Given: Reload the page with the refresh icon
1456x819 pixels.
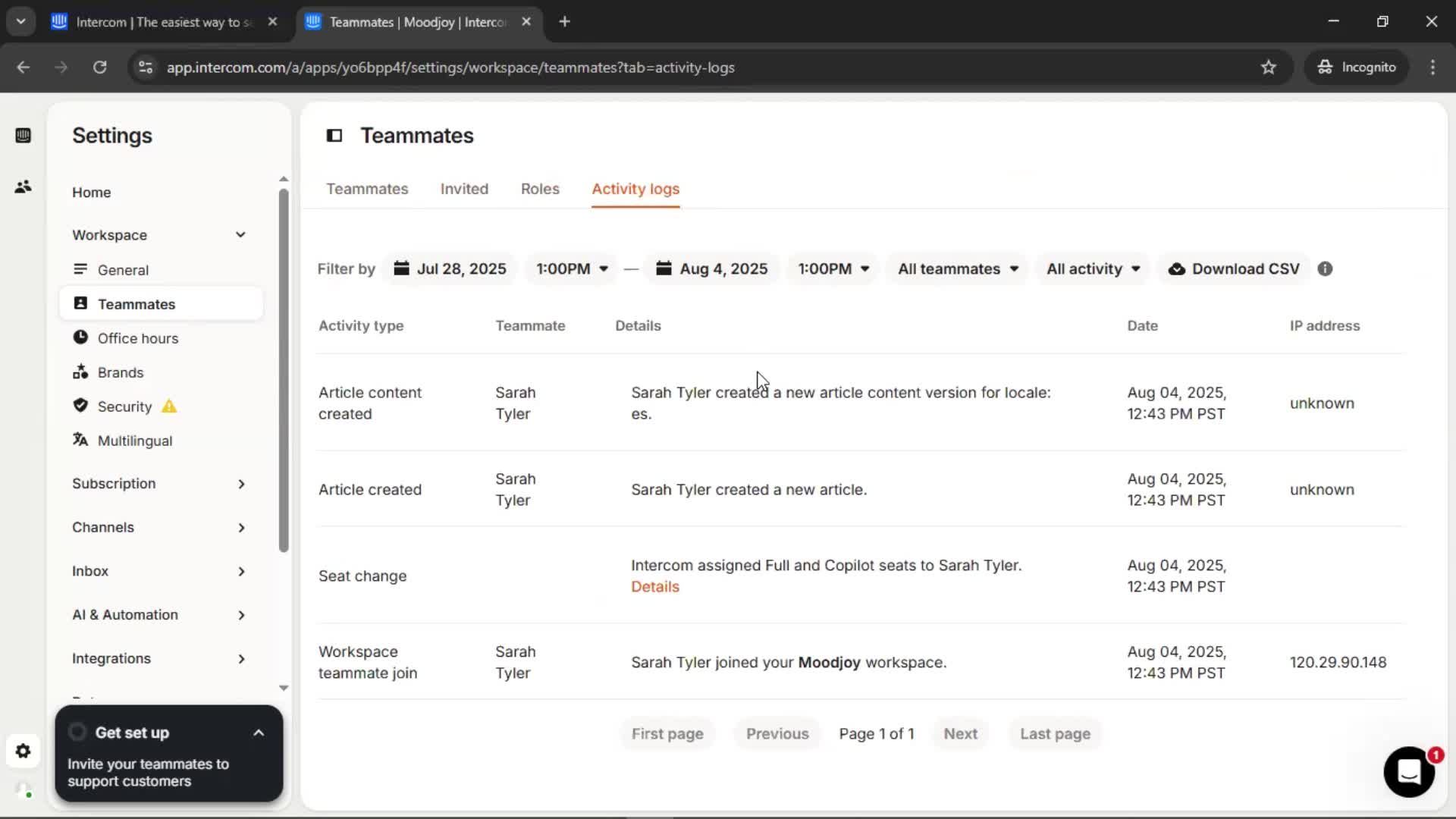Looking at the screenshot, I should (x=99, y=67).
